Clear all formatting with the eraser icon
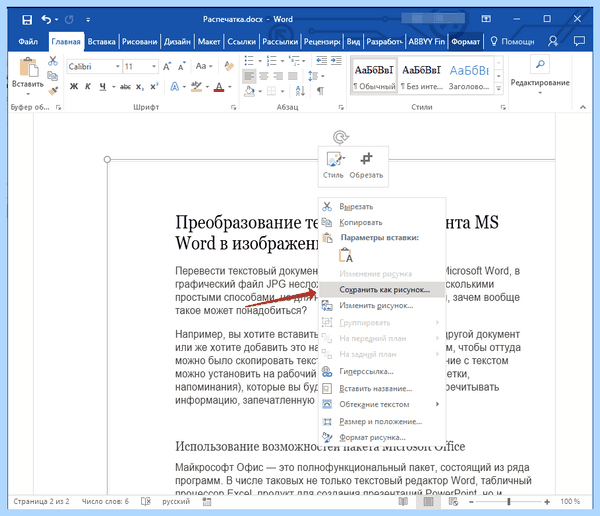Viewport: 600px width, 516px height. click(x=229, y=66)
